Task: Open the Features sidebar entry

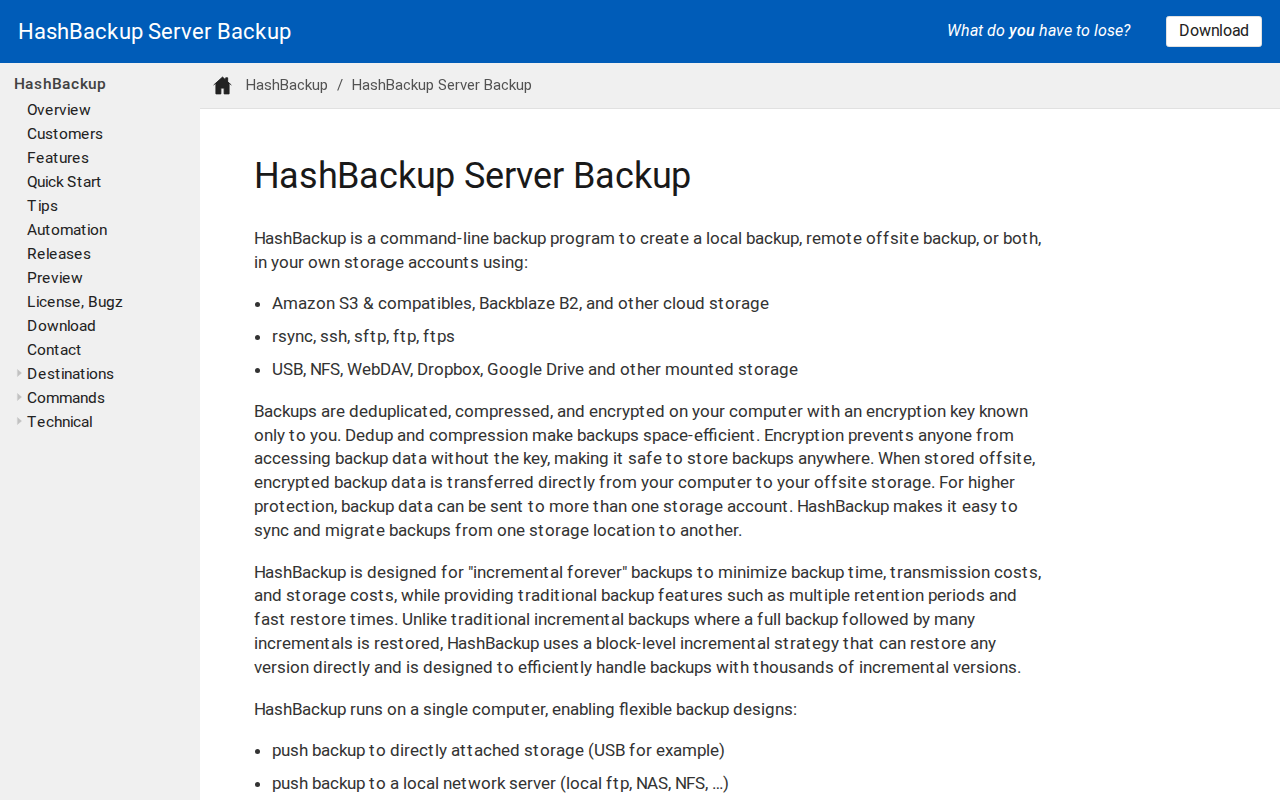Action: point(58,158)
